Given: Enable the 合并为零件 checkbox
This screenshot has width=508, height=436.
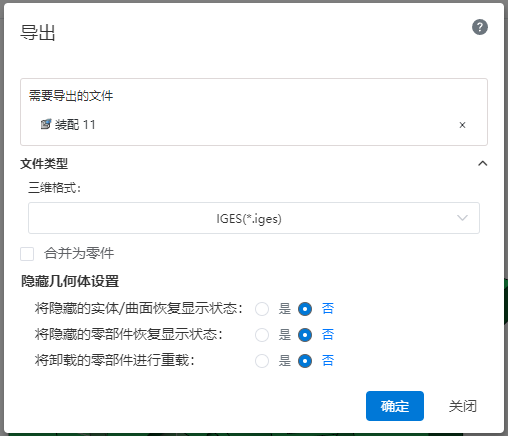Looking at the screenshot, I should click(27, 254).
